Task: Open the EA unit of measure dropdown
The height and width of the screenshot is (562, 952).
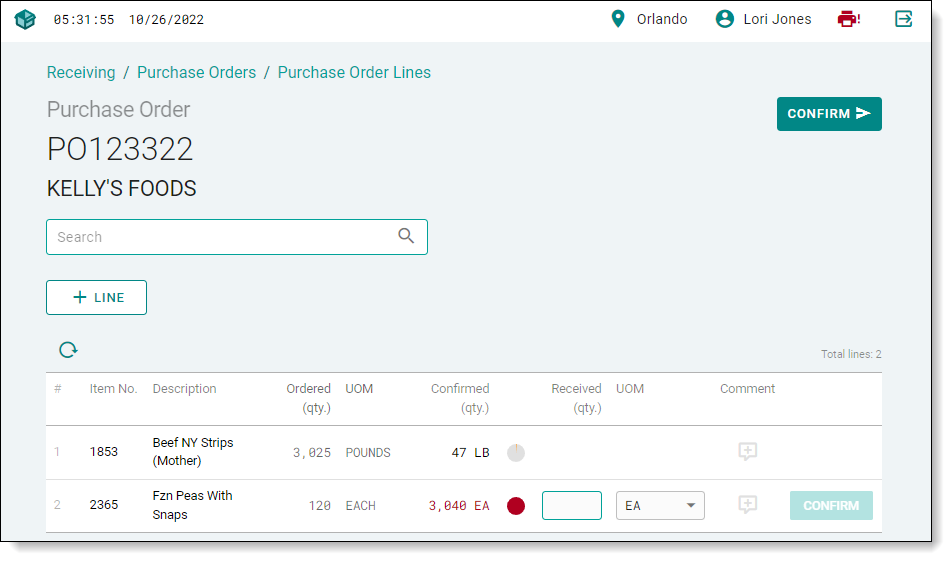Action: tap(660, 506)
